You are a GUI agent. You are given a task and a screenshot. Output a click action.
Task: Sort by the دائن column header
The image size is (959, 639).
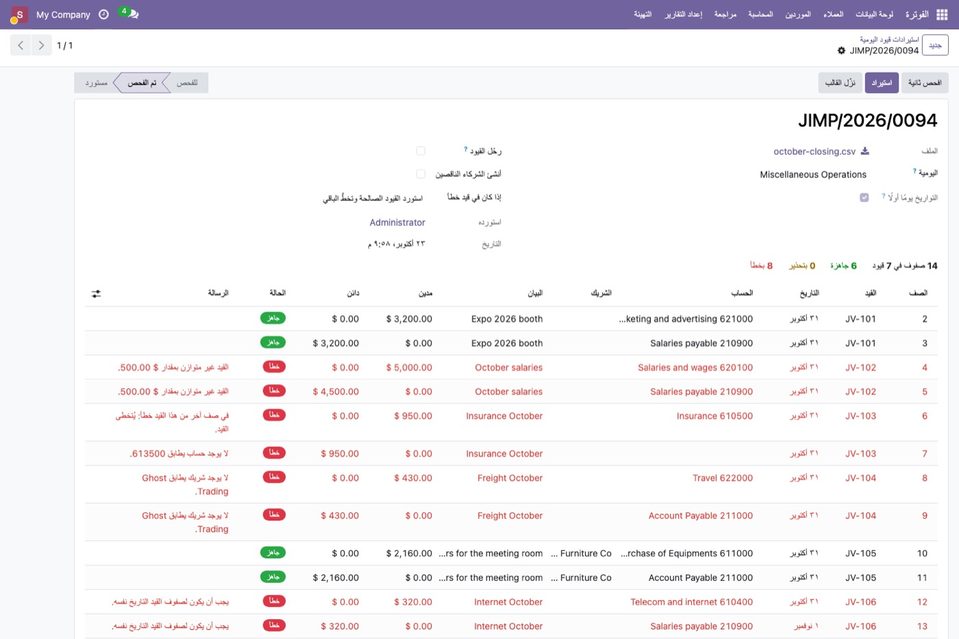(353, 294)
